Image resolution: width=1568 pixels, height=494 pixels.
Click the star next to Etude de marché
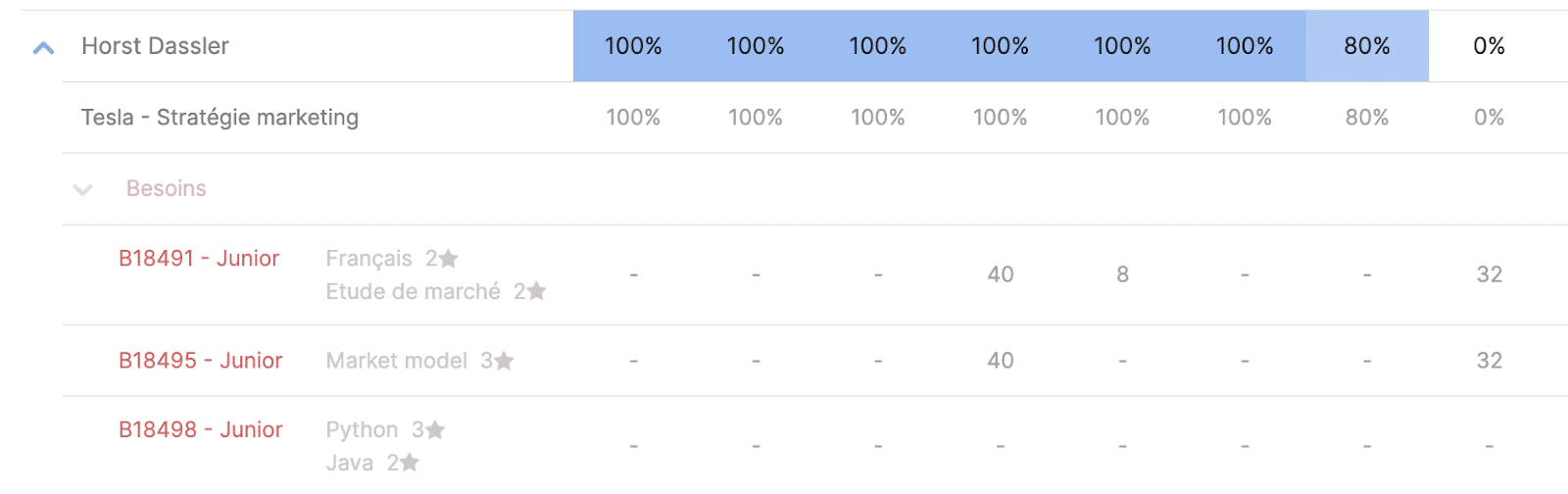[x=536, y=291]
